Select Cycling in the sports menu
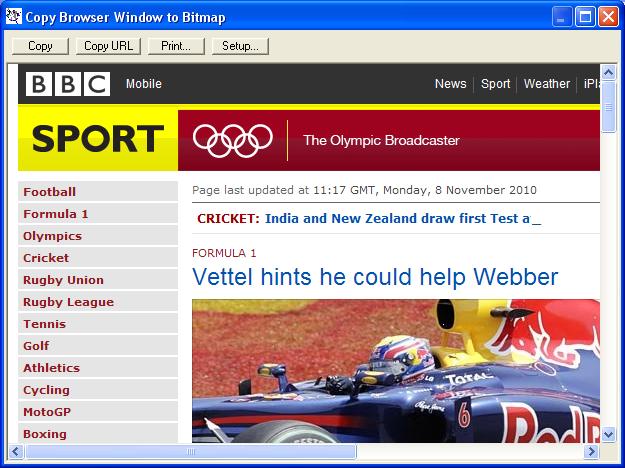This screenshot has width=625, height=468. (x=98, y=389)
